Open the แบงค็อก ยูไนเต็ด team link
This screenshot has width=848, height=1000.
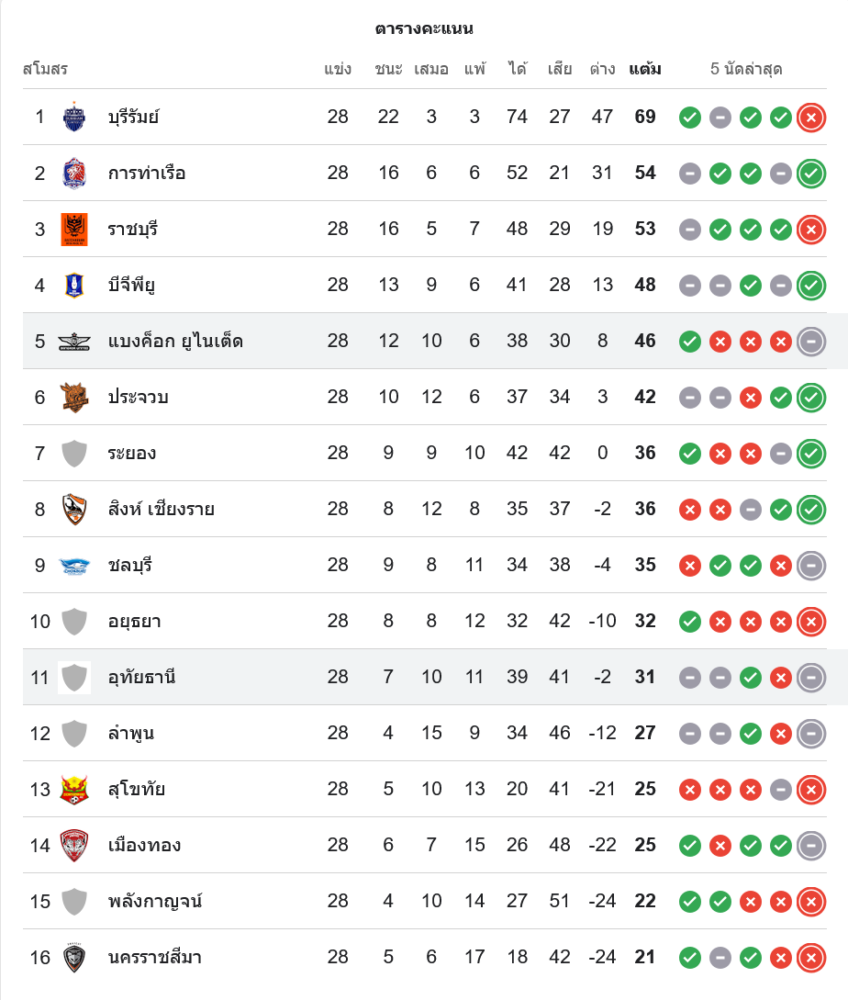[175, 341]
